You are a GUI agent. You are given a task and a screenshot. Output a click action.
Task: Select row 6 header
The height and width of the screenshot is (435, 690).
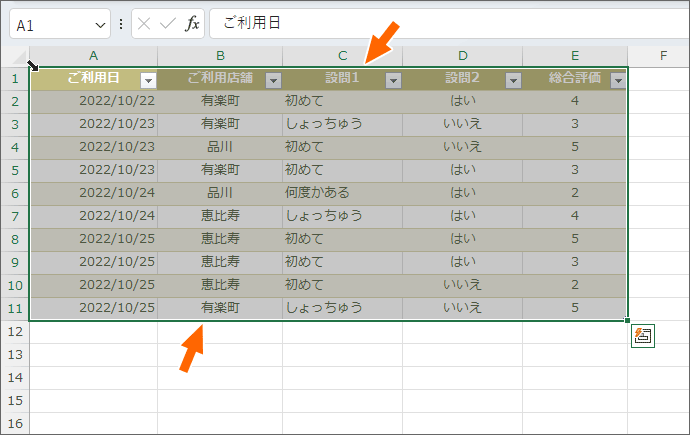[x=15, y=194]
